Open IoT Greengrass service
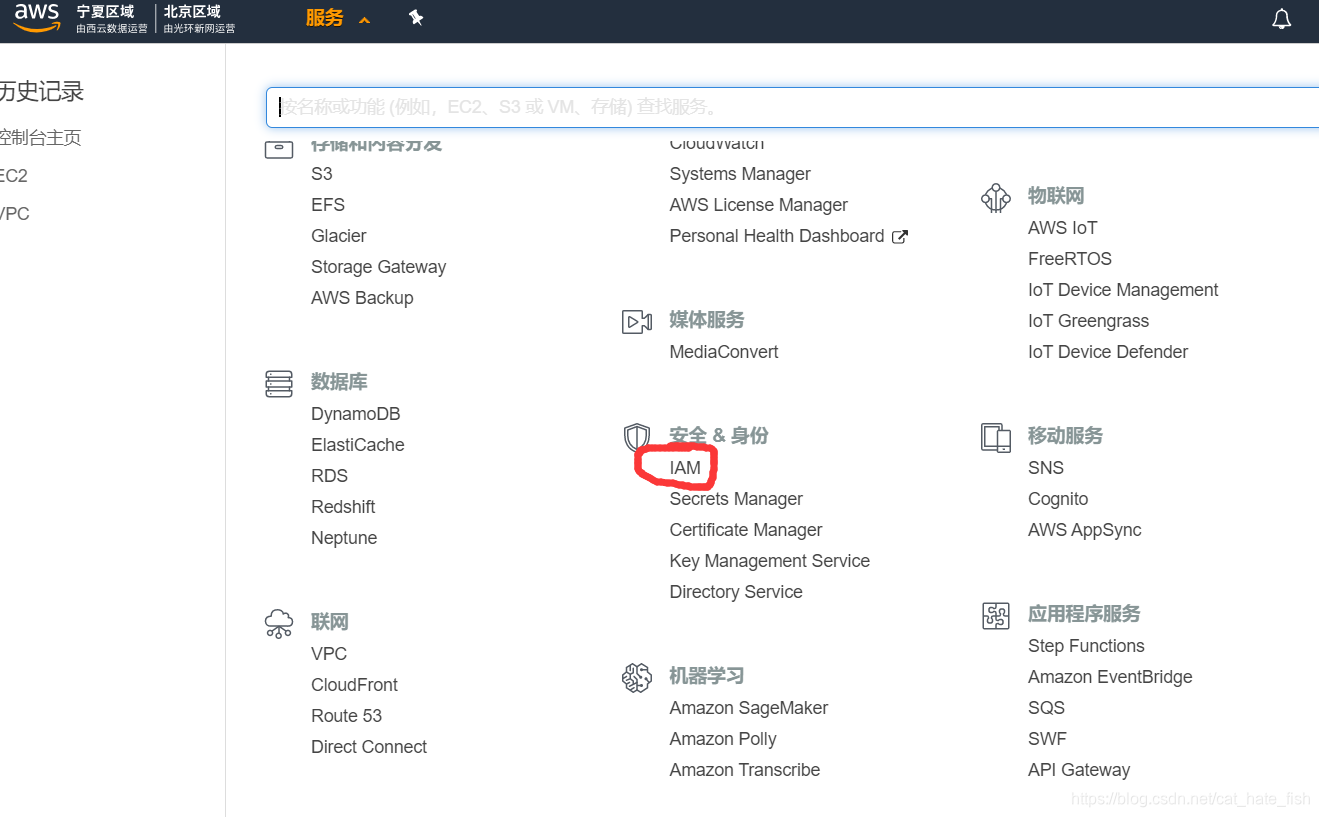The width and height of the screenshot is (1319, 817). [1088, 321]
